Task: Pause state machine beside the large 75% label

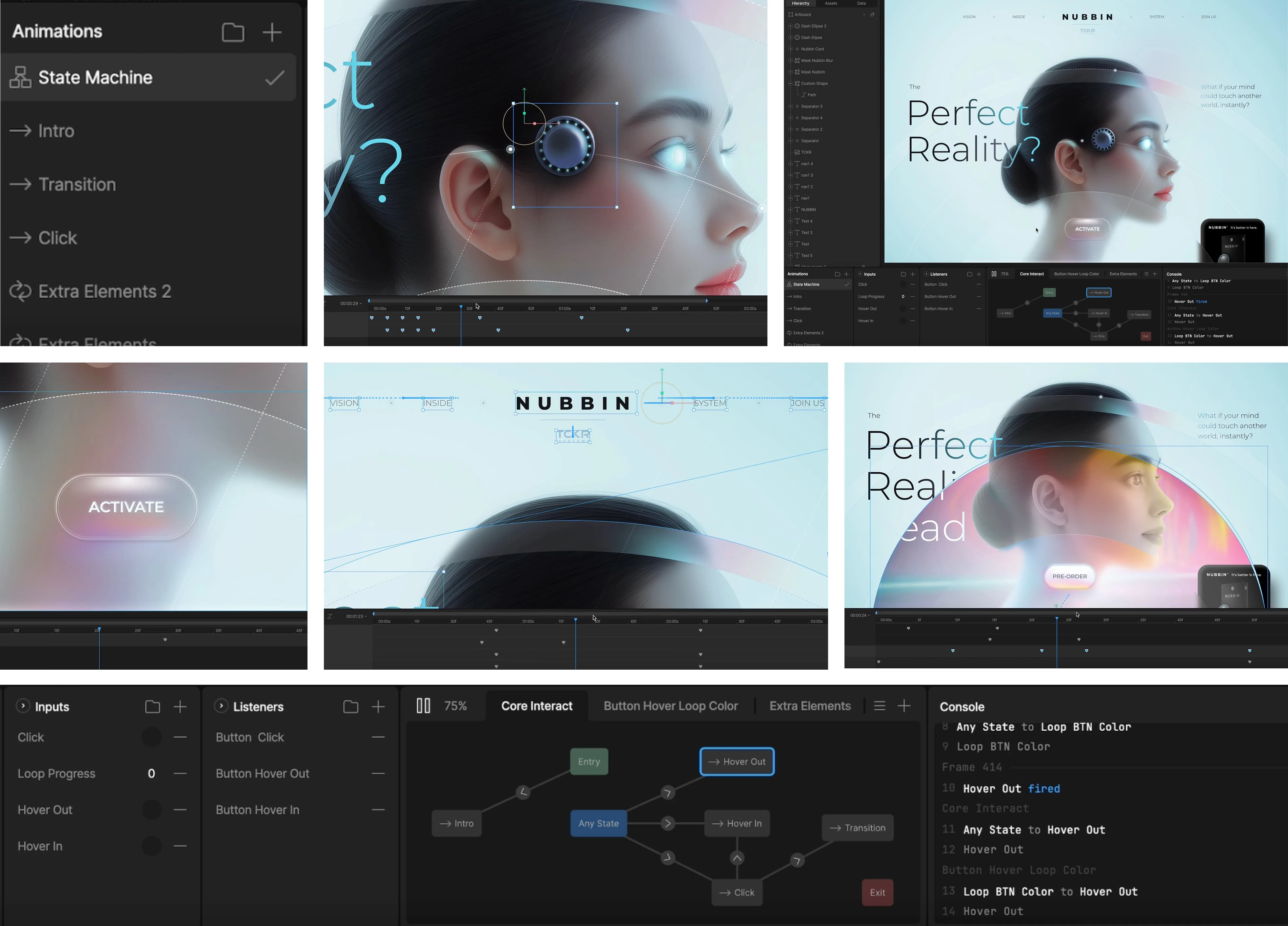Action: [424, 706]
